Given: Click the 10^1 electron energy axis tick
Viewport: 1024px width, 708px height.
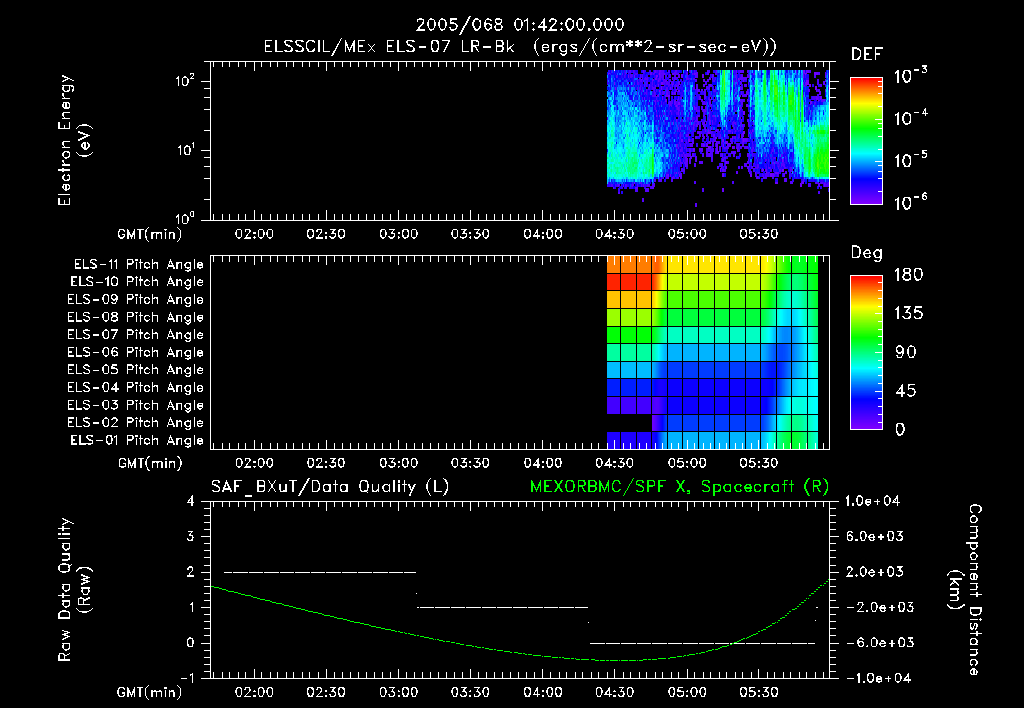Looking at the screenshot, I should [x=185, y=150].
